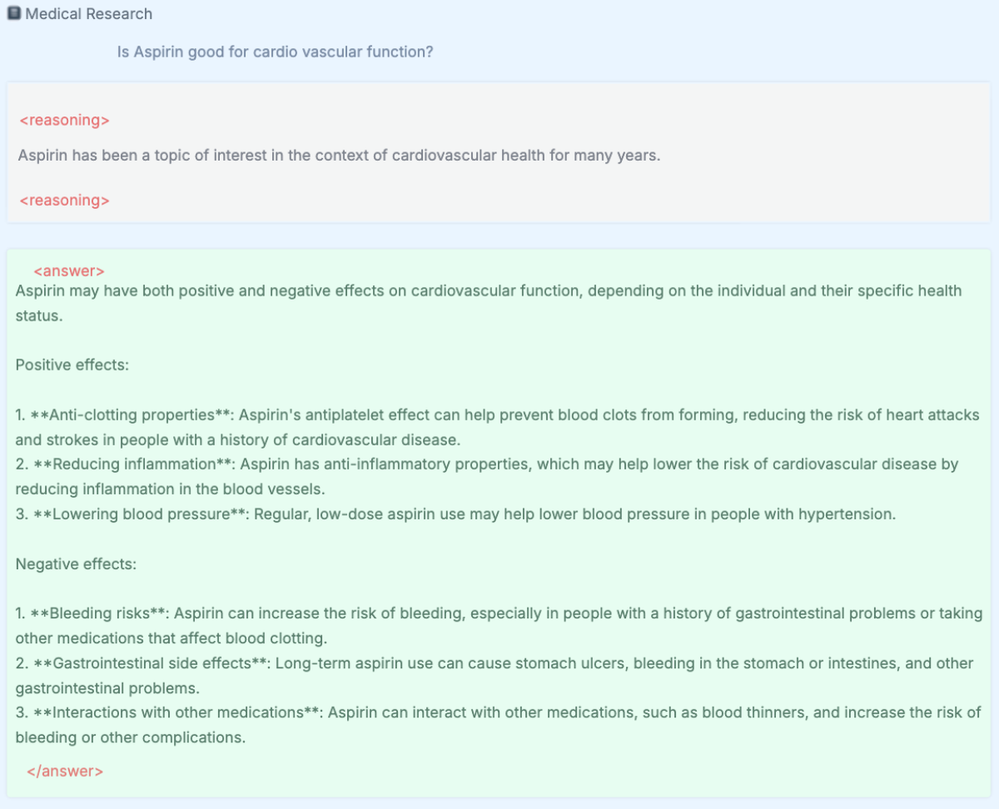Screen dimensions: 999x809
Task: Click the closing /answer tag
Action: [65, 771]
